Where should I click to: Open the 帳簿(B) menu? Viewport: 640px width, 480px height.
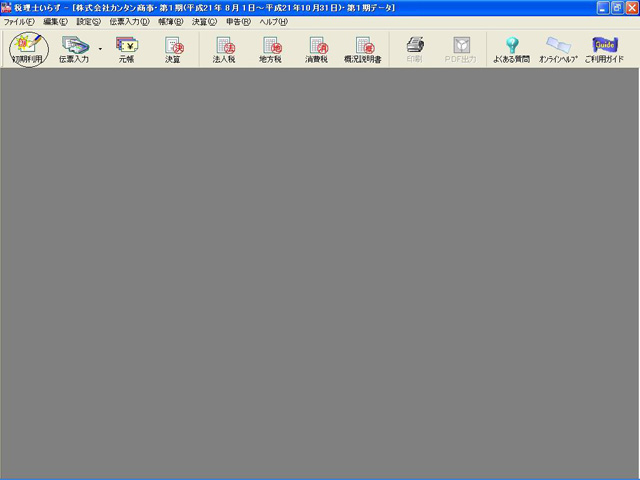tap(171, 21)
